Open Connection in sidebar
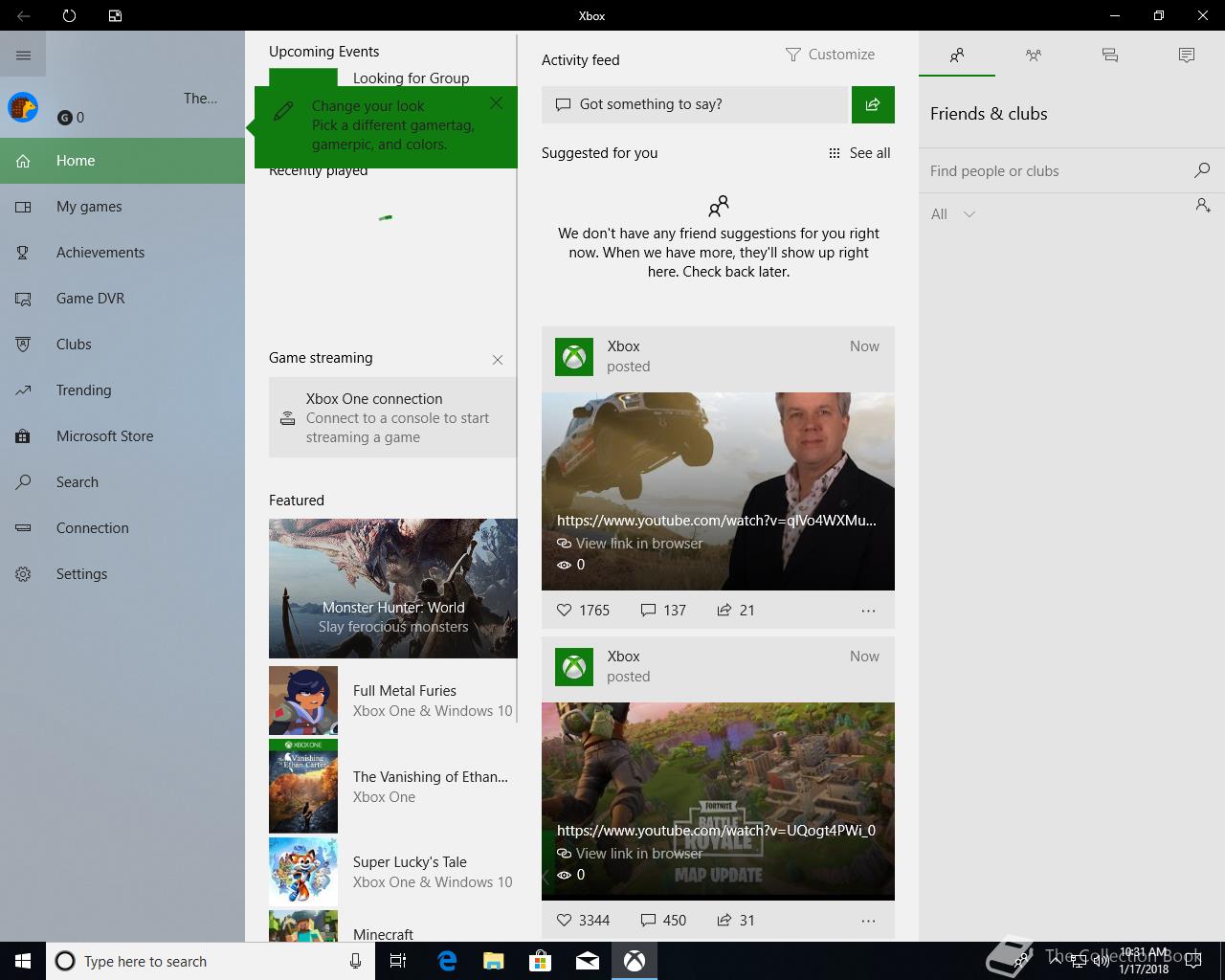The height and width of the screenshot is (980, 1225). [x=122, y=528]
